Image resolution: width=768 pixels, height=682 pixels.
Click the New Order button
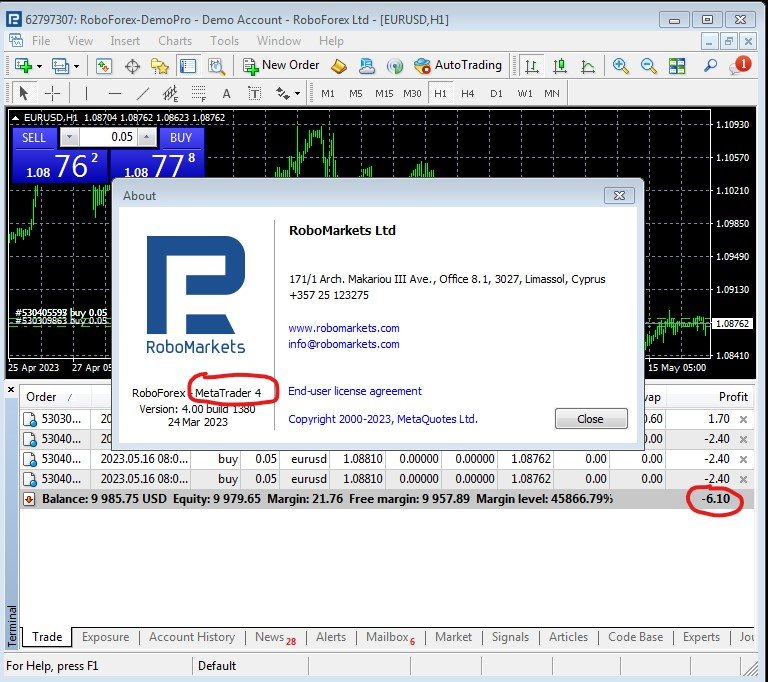pos(281,66)
